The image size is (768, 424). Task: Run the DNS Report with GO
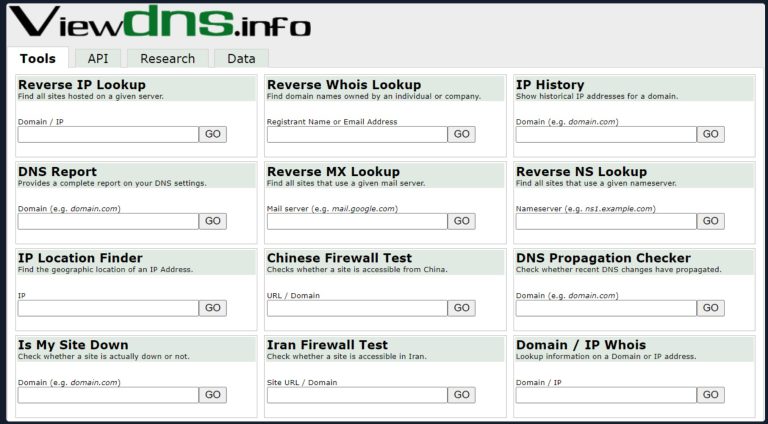[213, 221]
